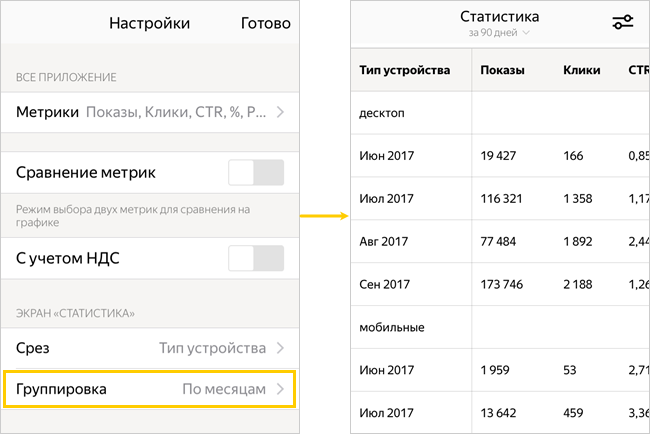Click the chevron beside Метрики row
The width and height of the screenshot is (650, 434).
pos(281,112)
